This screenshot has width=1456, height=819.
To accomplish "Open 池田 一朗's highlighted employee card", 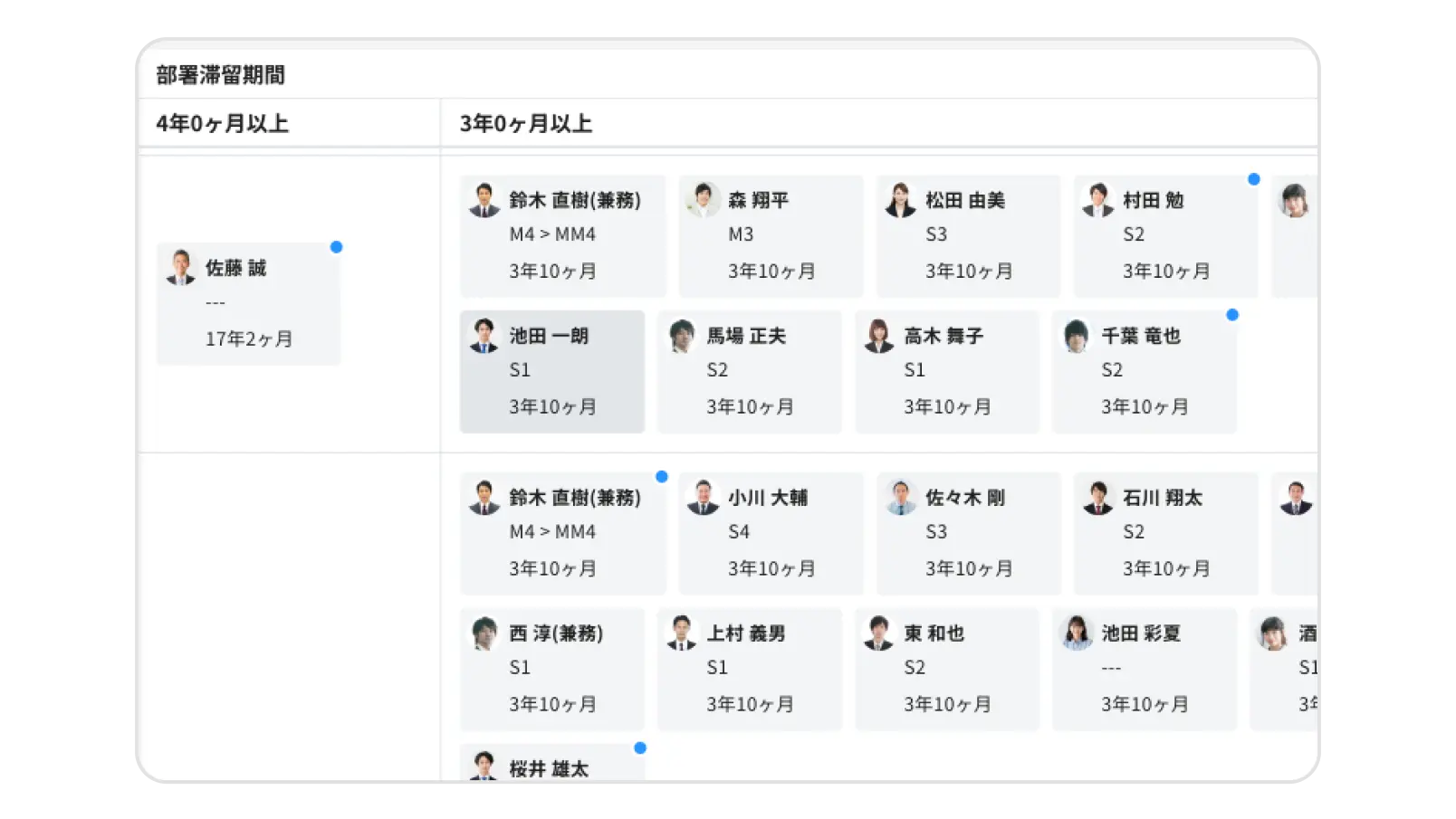I will click(x=552, y=371).
